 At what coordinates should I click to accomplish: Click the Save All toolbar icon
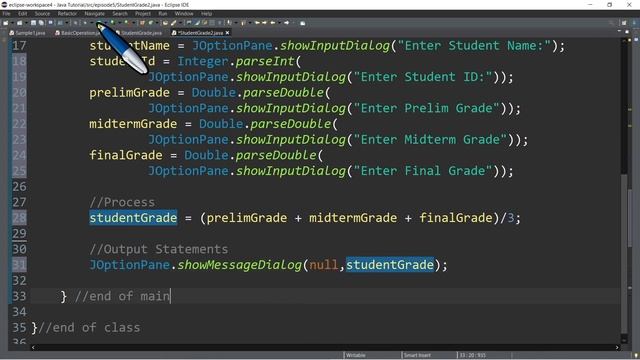pos(41,23)
